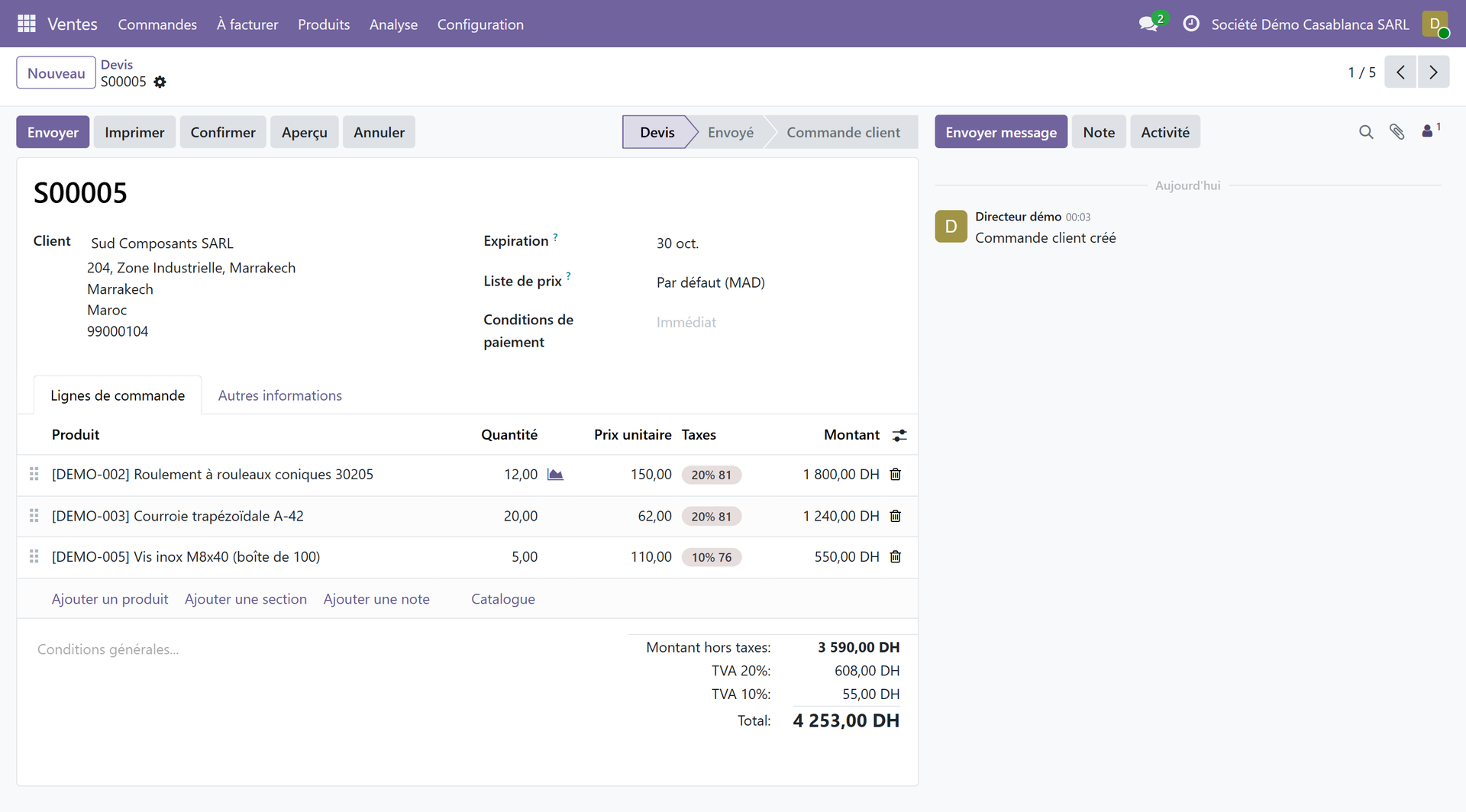Grab the drag handle of DEMO-002 line
The image size is (1466, 812).
point(34,475)
